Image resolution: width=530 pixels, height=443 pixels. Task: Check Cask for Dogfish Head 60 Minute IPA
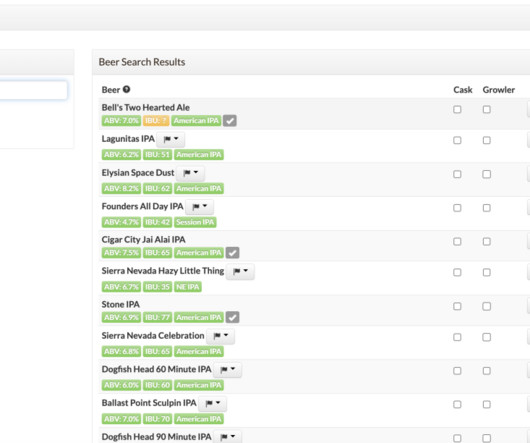457,371
